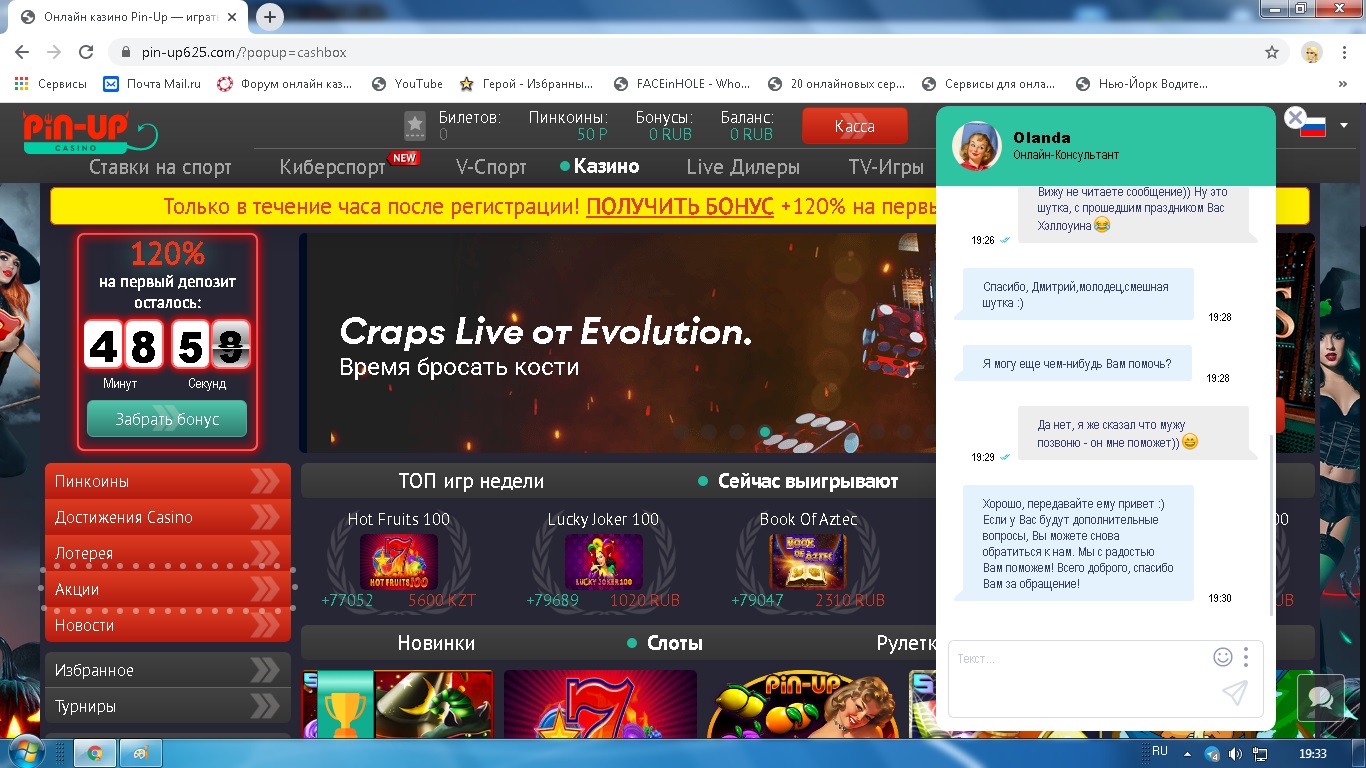Open the Chrome profile avatar

(x=1312, y=52)
